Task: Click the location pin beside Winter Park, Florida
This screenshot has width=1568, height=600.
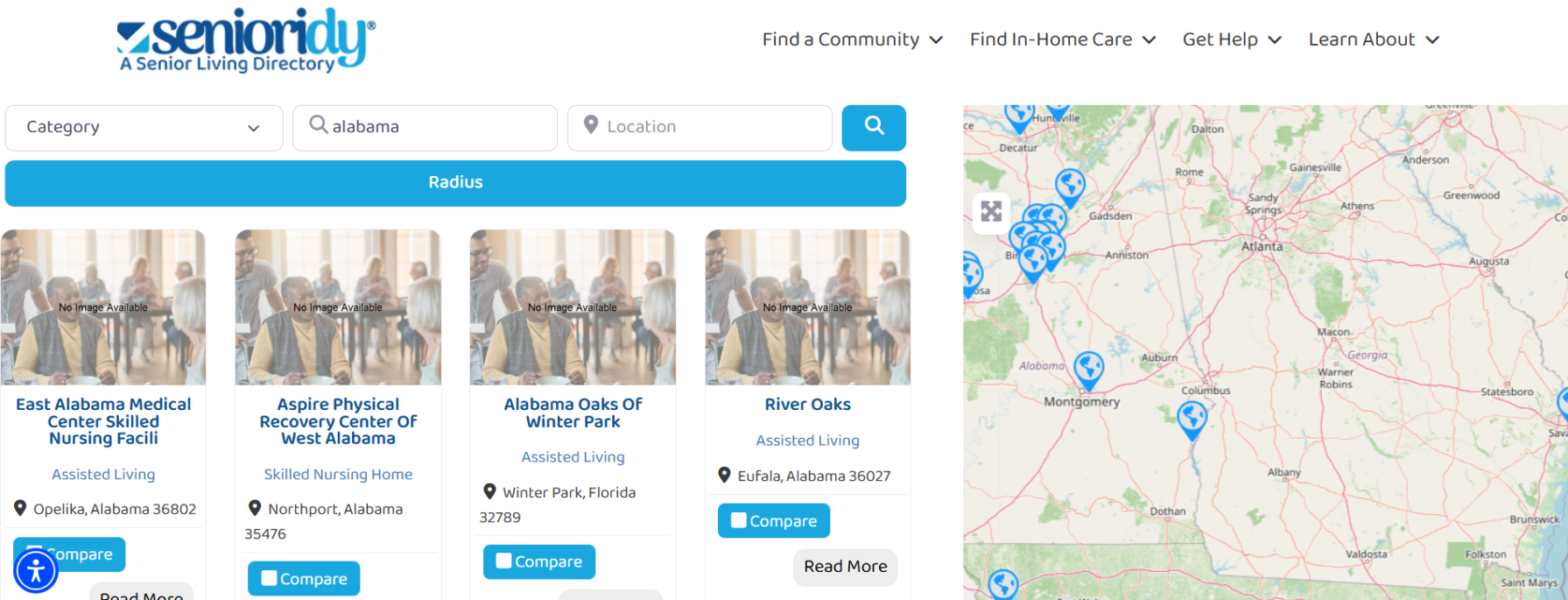Action: pyautogui.click(x=489, y=491)
